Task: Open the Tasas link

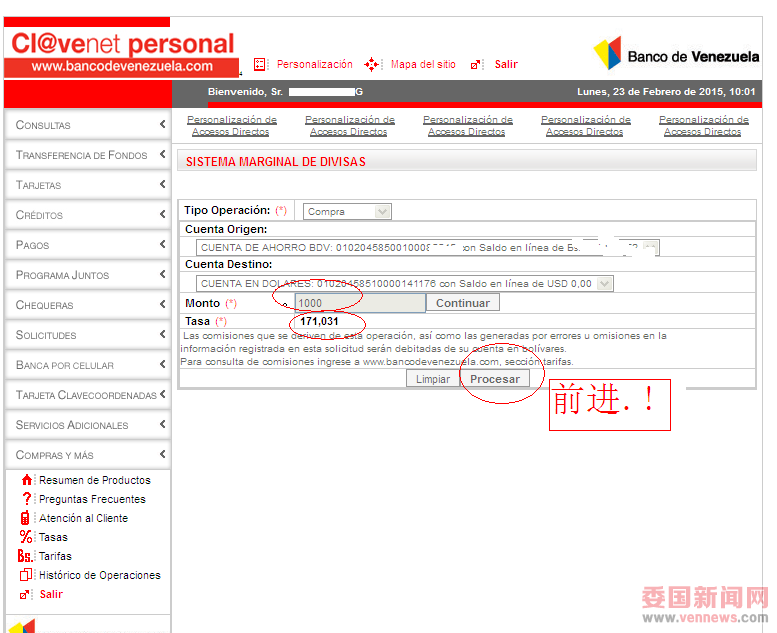Action: click(53, 537)
